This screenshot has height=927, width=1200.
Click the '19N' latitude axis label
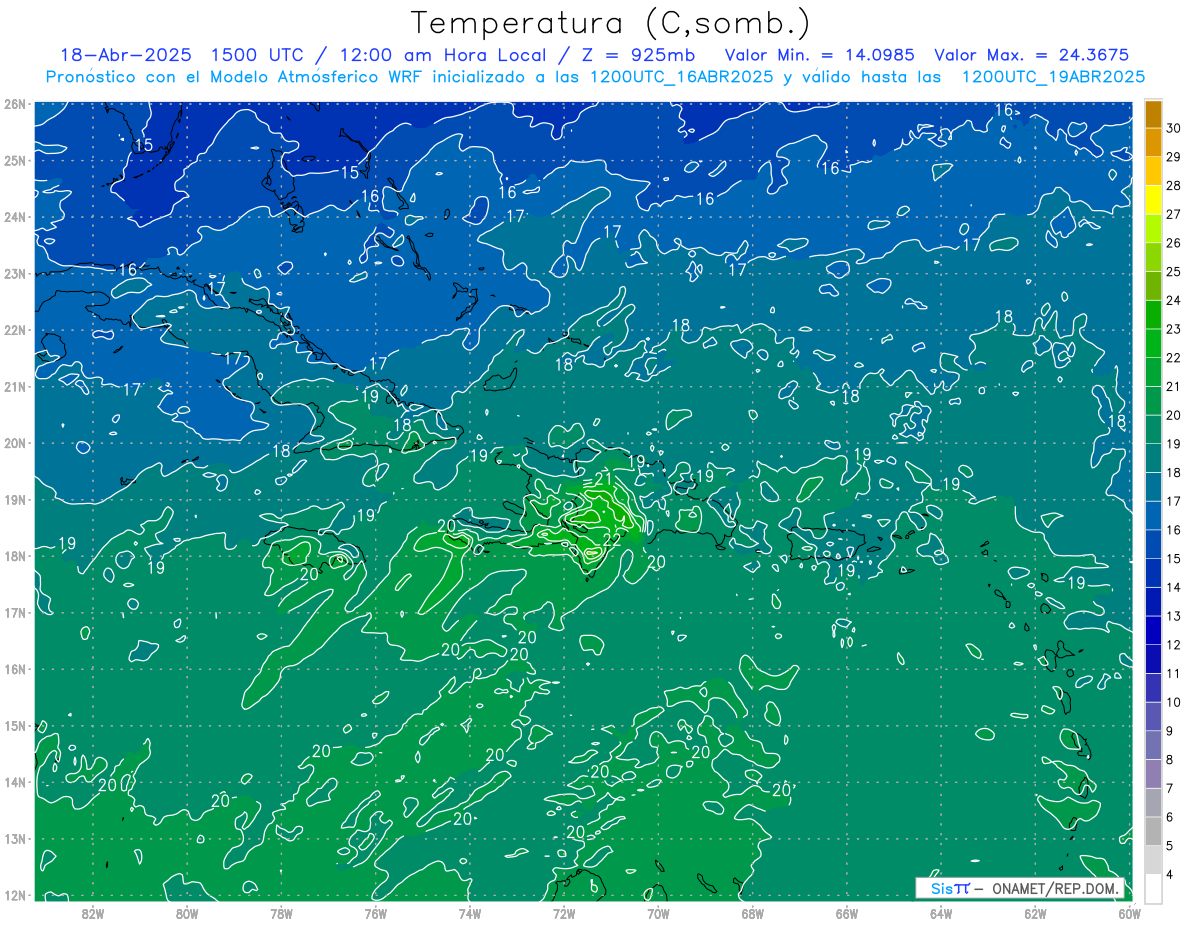coord(14,499)
